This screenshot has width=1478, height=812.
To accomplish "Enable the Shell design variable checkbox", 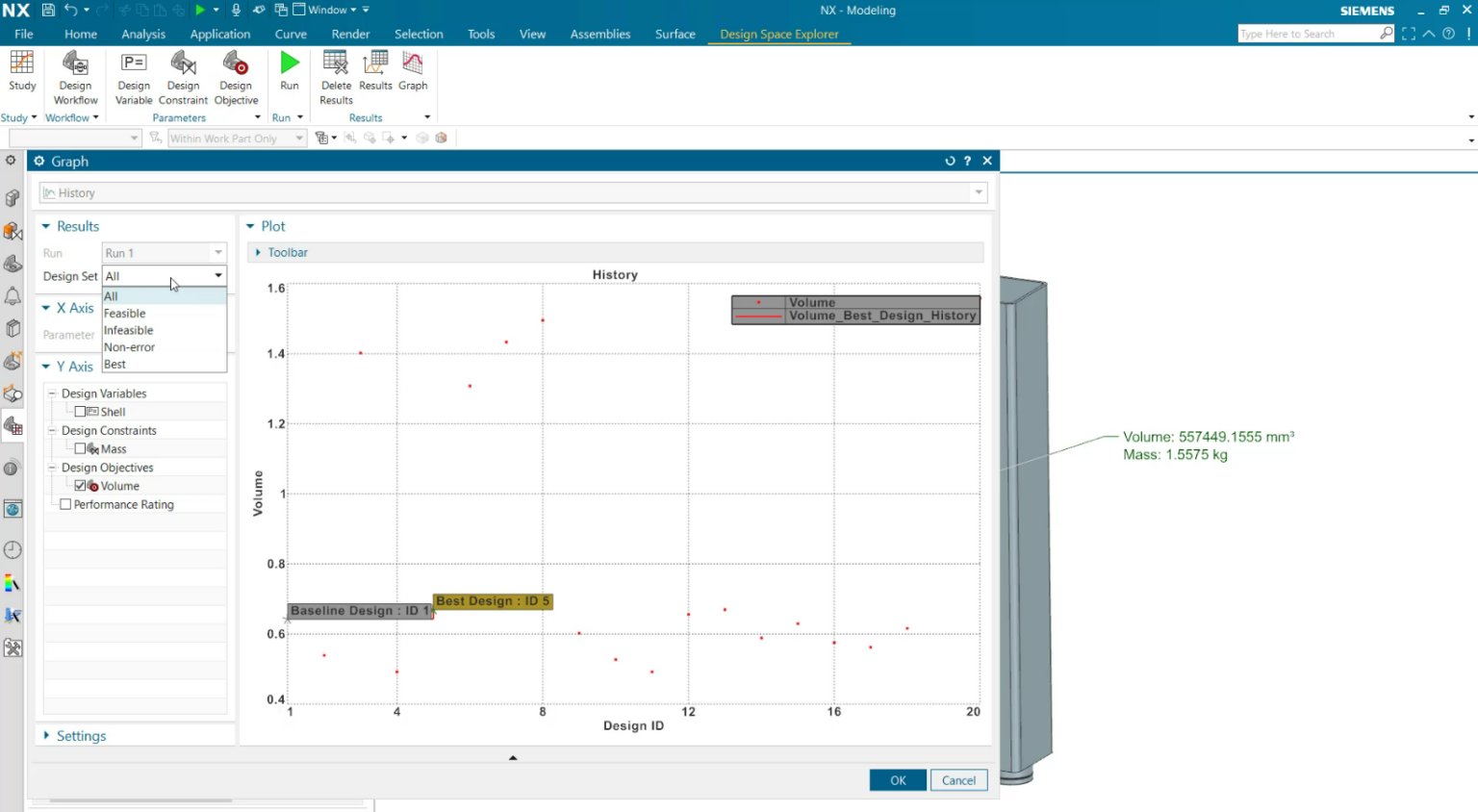I will [80, 412].
